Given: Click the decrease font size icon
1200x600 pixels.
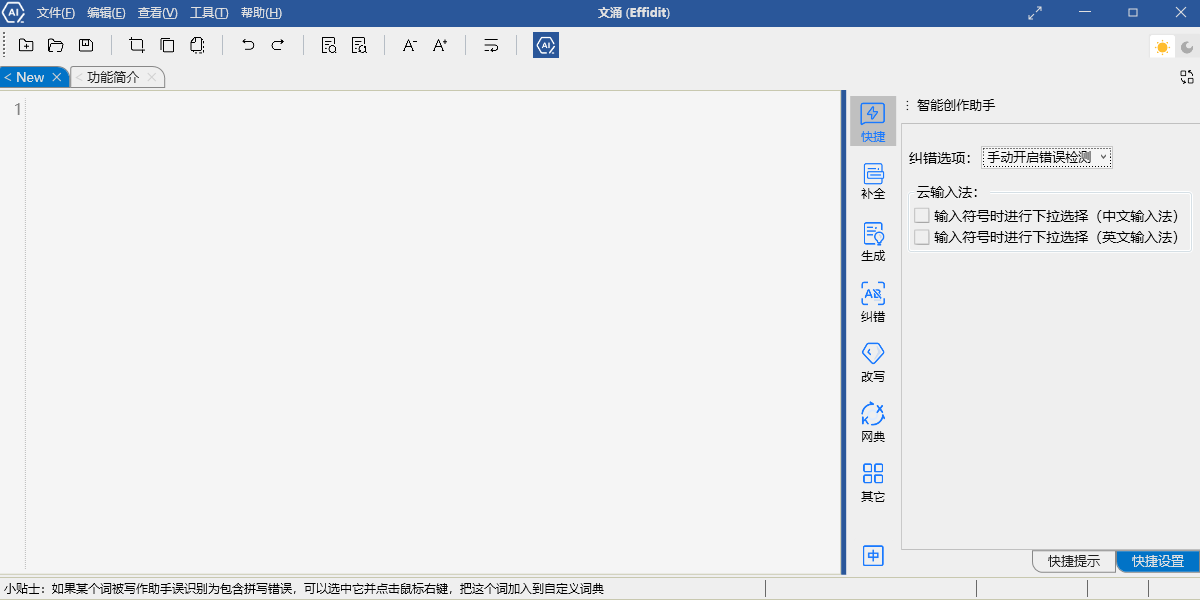Looking at the screenshot, I should click(x=409, y=44).
